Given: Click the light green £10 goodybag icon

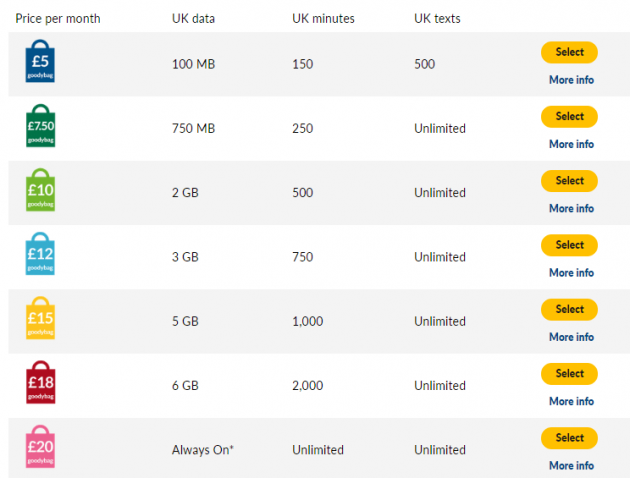Looking at the screenshot, I should point(41,190).
